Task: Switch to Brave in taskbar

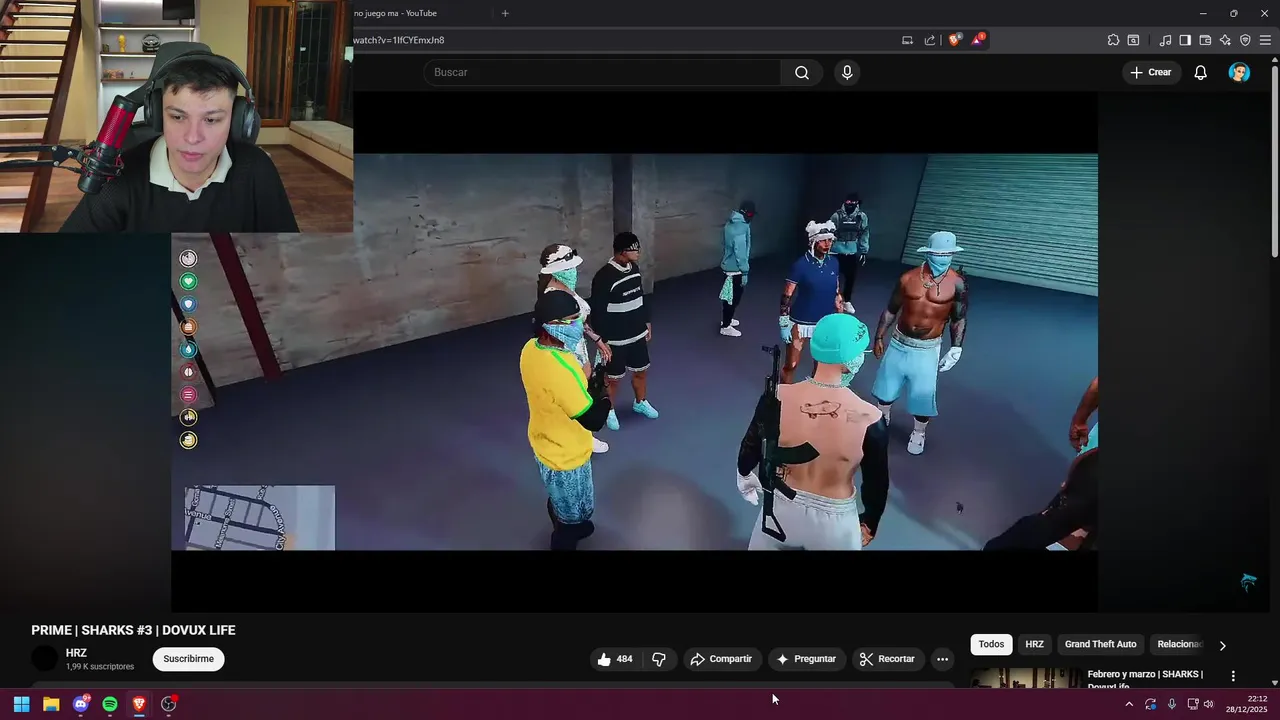Action: coord(139,704)
